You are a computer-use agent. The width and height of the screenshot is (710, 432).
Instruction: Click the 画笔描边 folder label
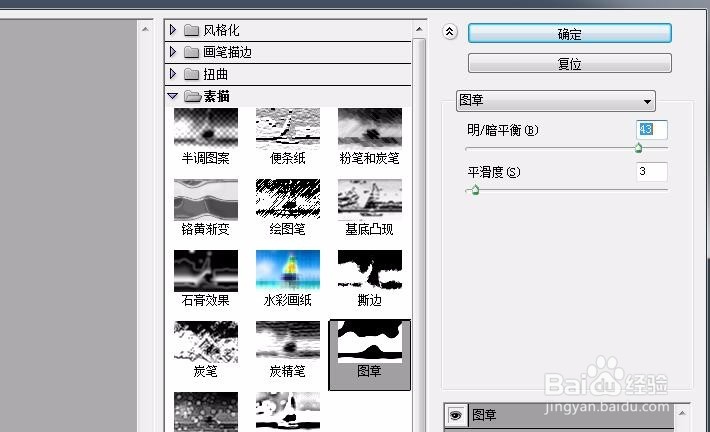(227, 52)
